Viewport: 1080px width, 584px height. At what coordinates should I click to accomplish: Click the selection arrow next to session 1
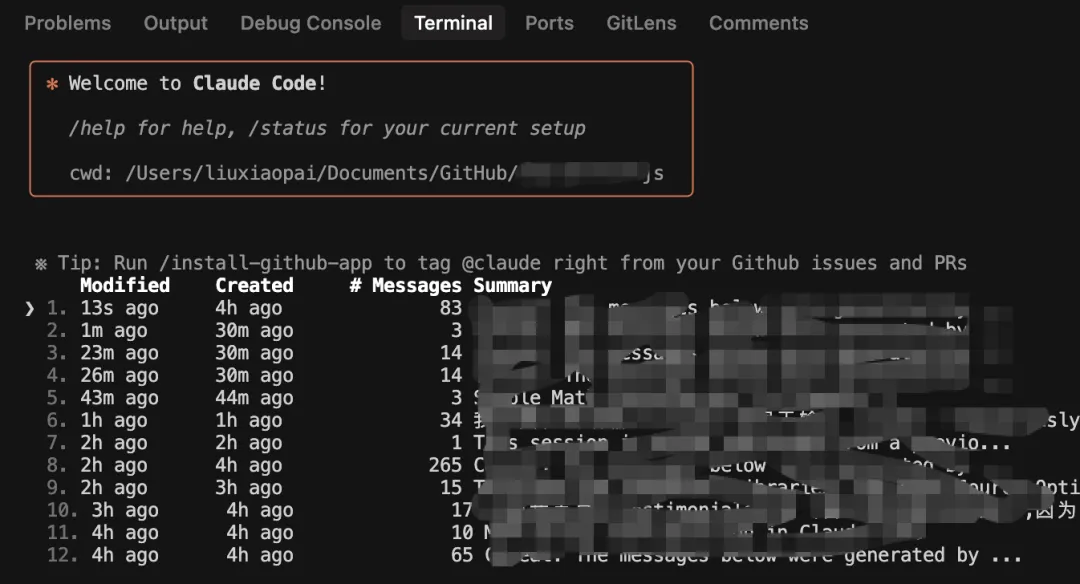[28, 308]
